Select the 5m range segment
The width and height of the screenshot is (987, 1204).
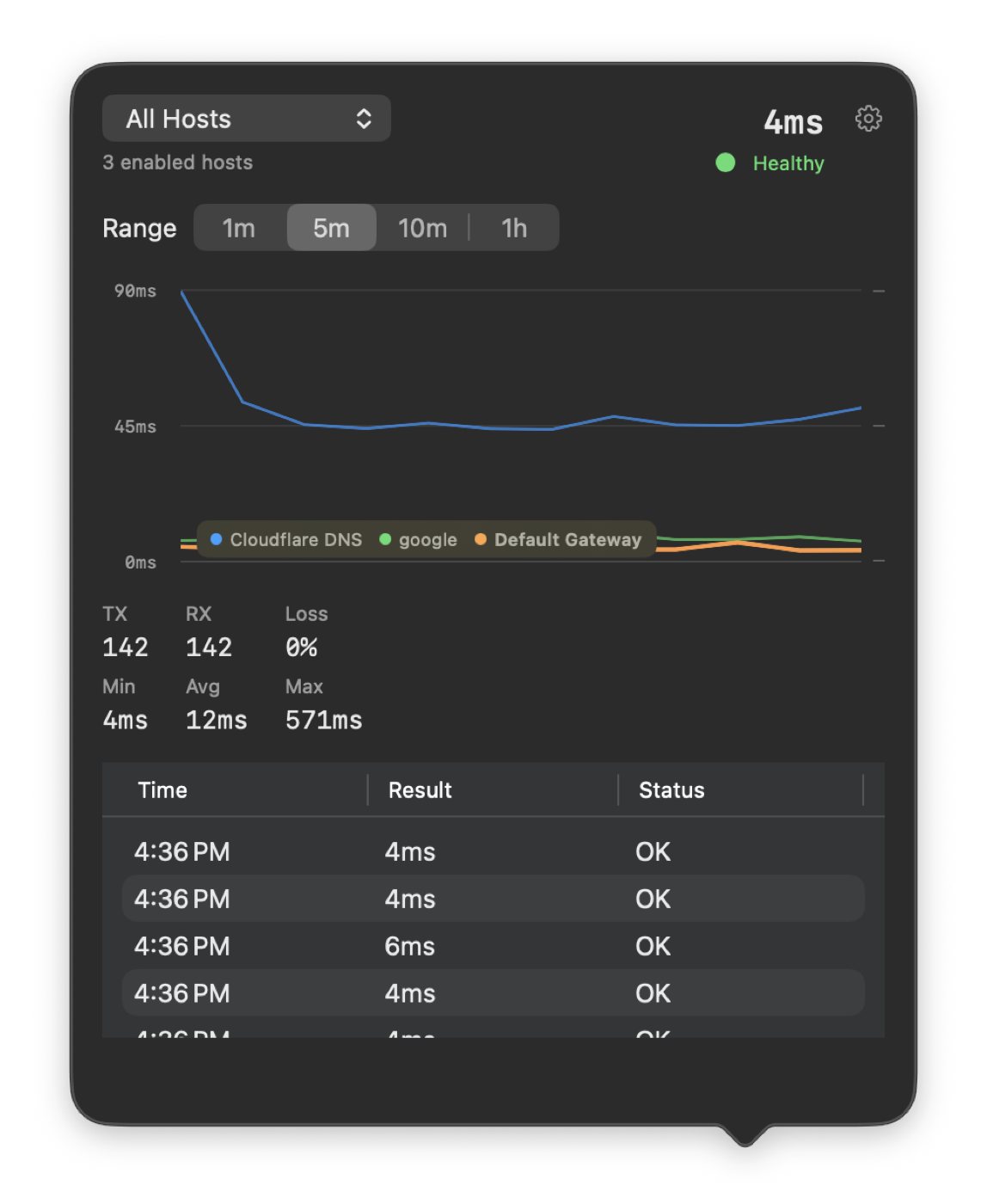pyautogui.click(x=331, y=228)
